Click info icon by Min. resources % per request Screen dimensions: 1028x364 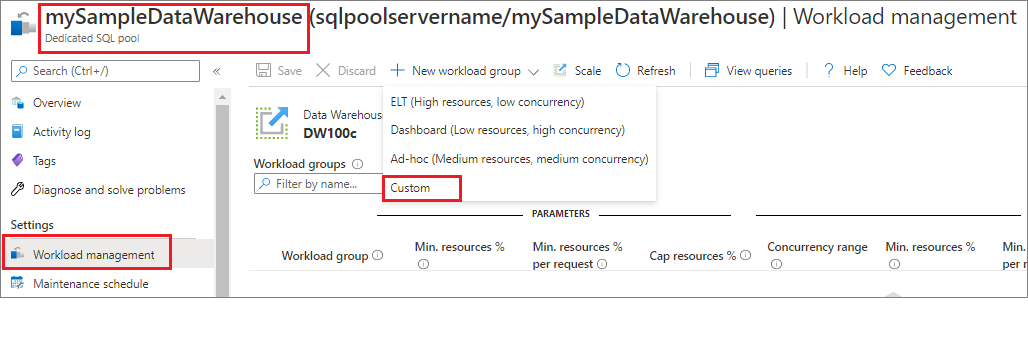pos(602,264)
